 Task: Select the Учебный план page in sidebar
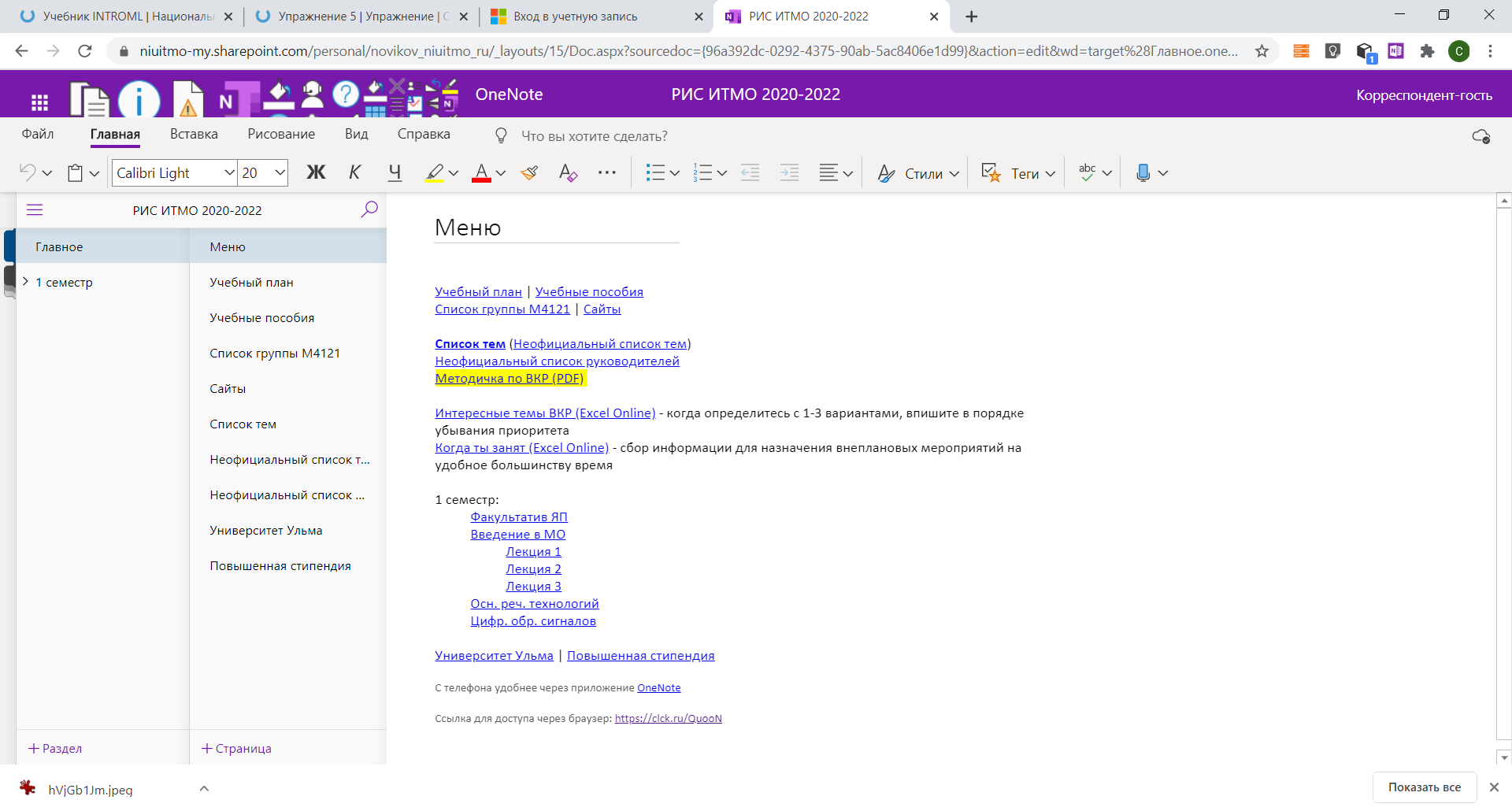coord(250,282)
